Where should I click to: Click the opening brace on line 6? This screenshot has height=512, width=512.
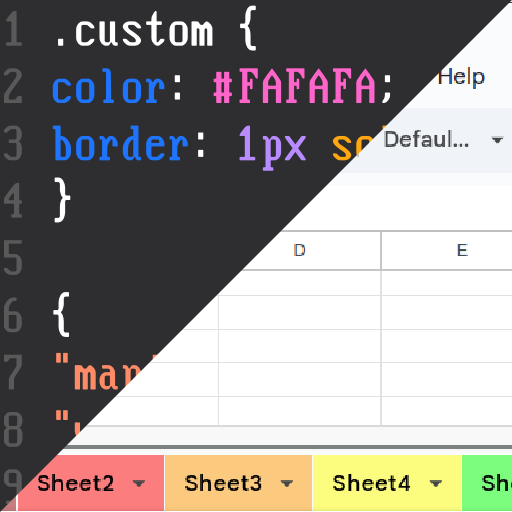(x=62, y=314)
